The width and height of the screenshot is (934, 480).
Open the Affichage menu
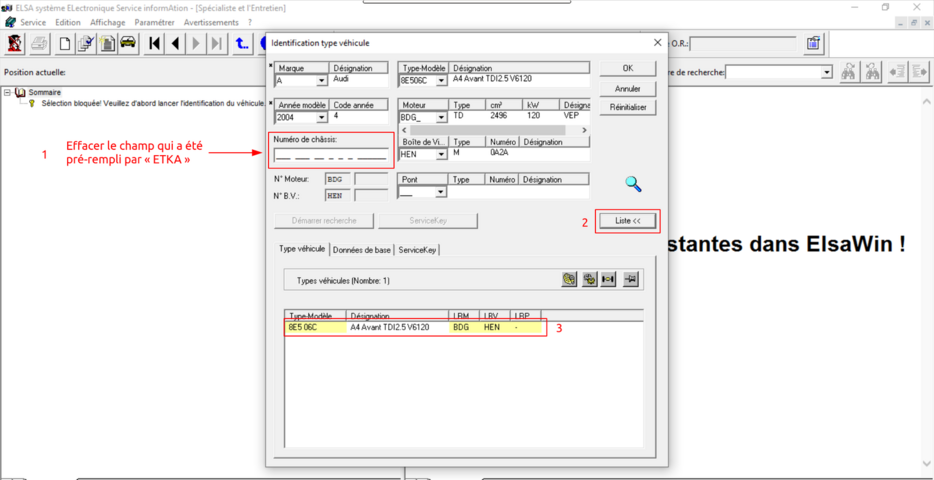coord(108,22)
